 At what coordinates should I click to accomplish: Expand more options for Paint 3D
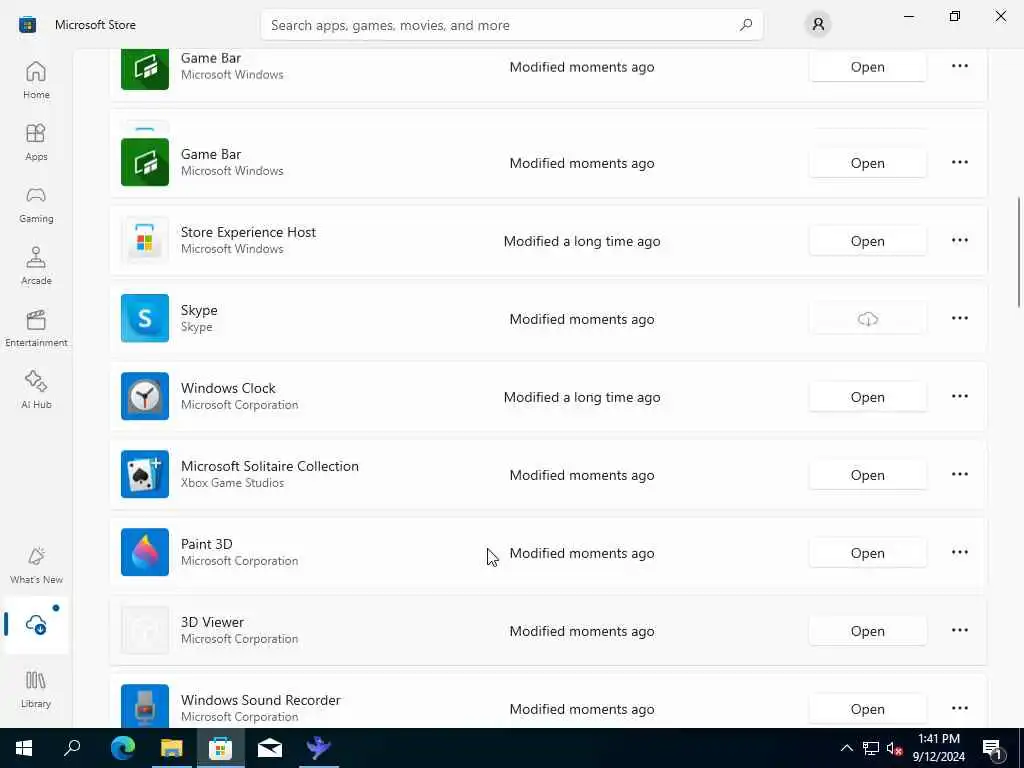[x=959, y=552]
